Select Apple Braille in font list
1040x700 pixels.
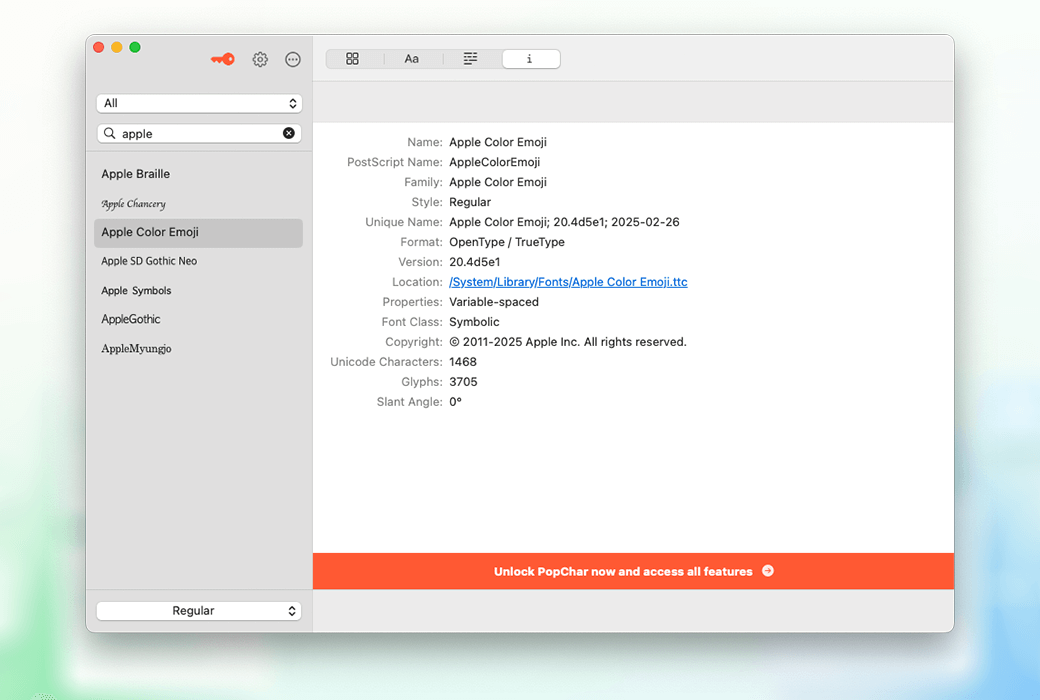coord(136,174)
